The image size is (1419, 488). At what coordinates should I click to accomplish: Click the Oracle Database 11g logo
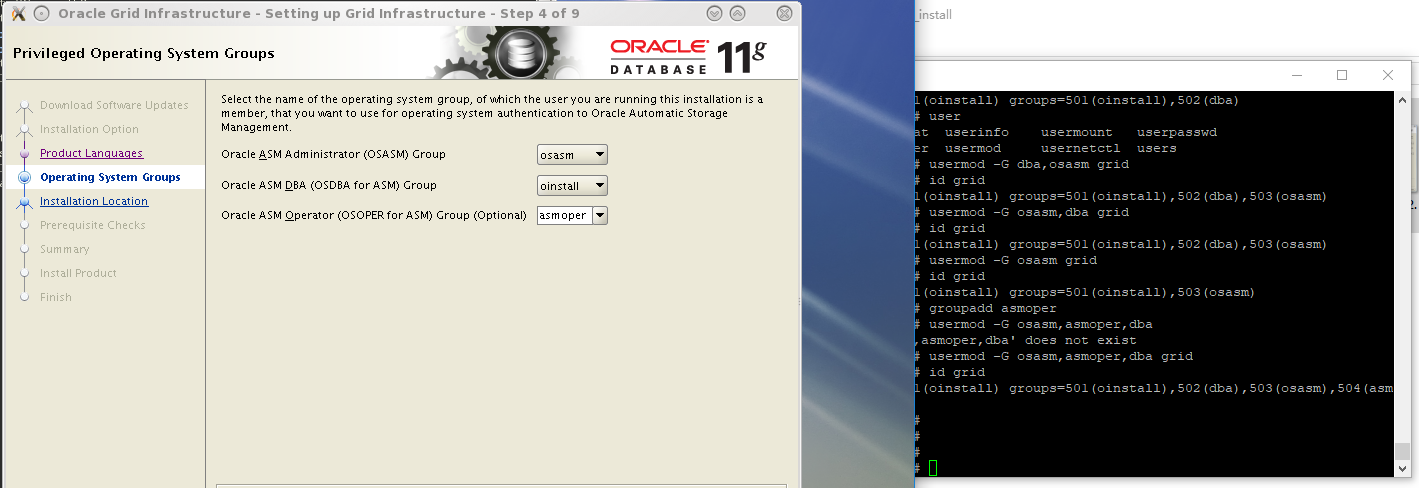pos(687,57)
